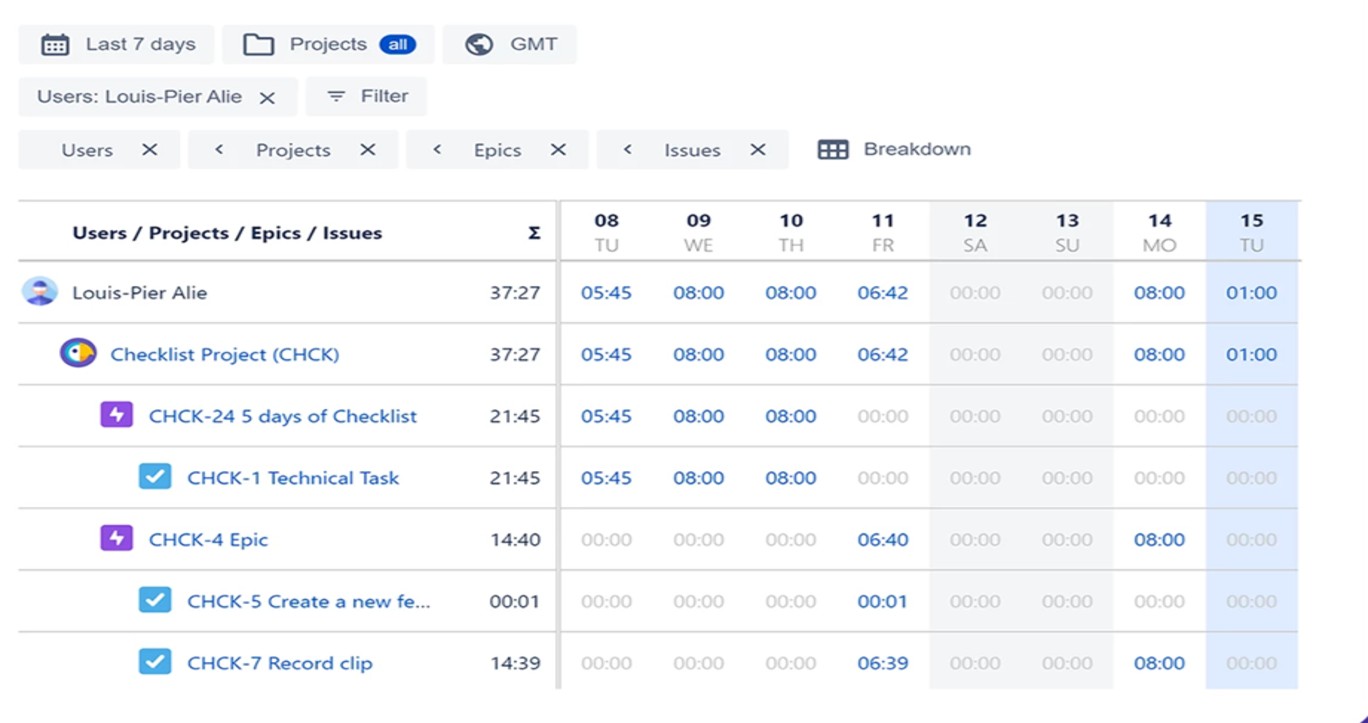Viewport: 1368px width, 723px height.
Task: Click the calendar icon beside Last 7 days
Action: [x=55, y=45]
